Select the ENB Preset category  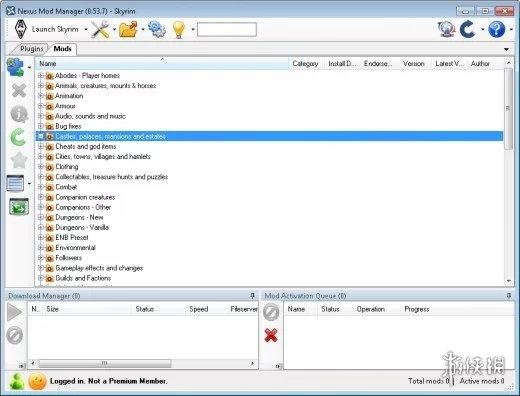click(x=269, y=237)
